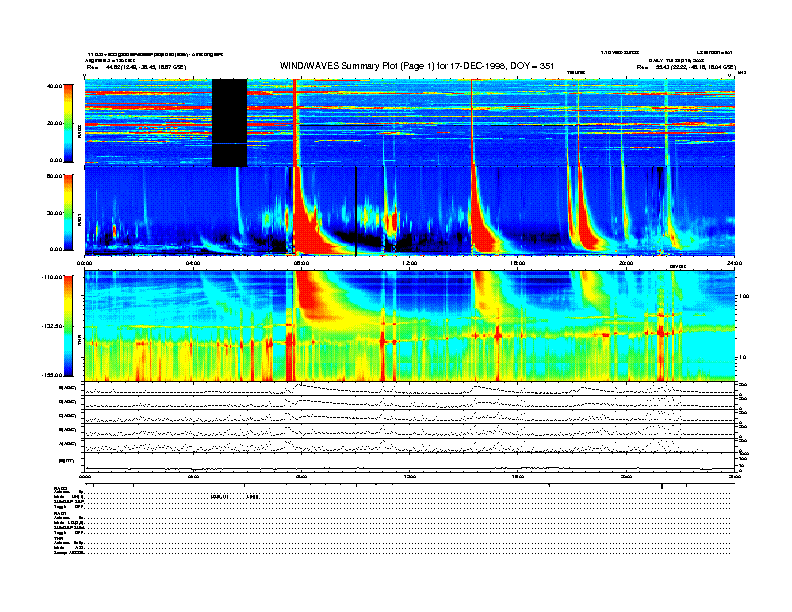Click the RAD1 color scale bar
Image resolution: width=792 pixels, height=612 pixels.
(x=68, y=212)
